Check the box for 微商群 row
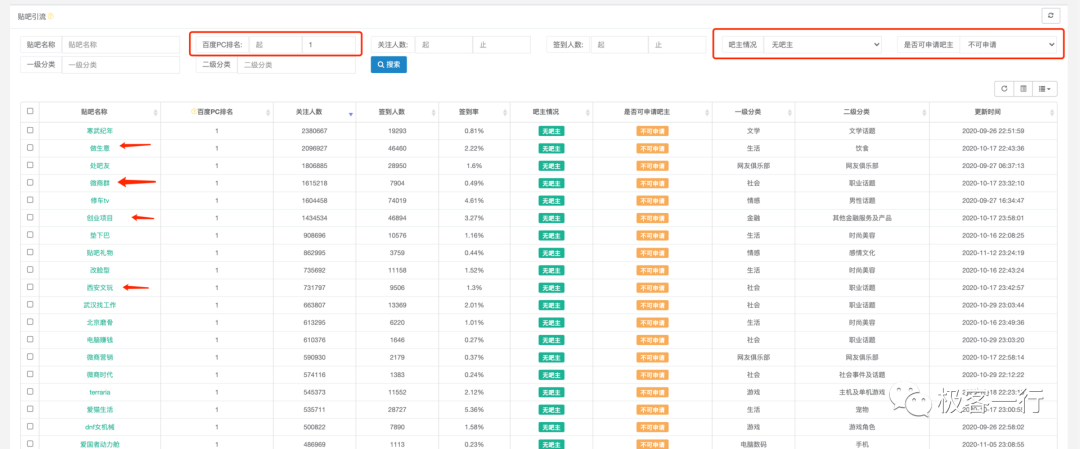The height and width of the screenshot is (449, 1080). [x=30, y=182]
